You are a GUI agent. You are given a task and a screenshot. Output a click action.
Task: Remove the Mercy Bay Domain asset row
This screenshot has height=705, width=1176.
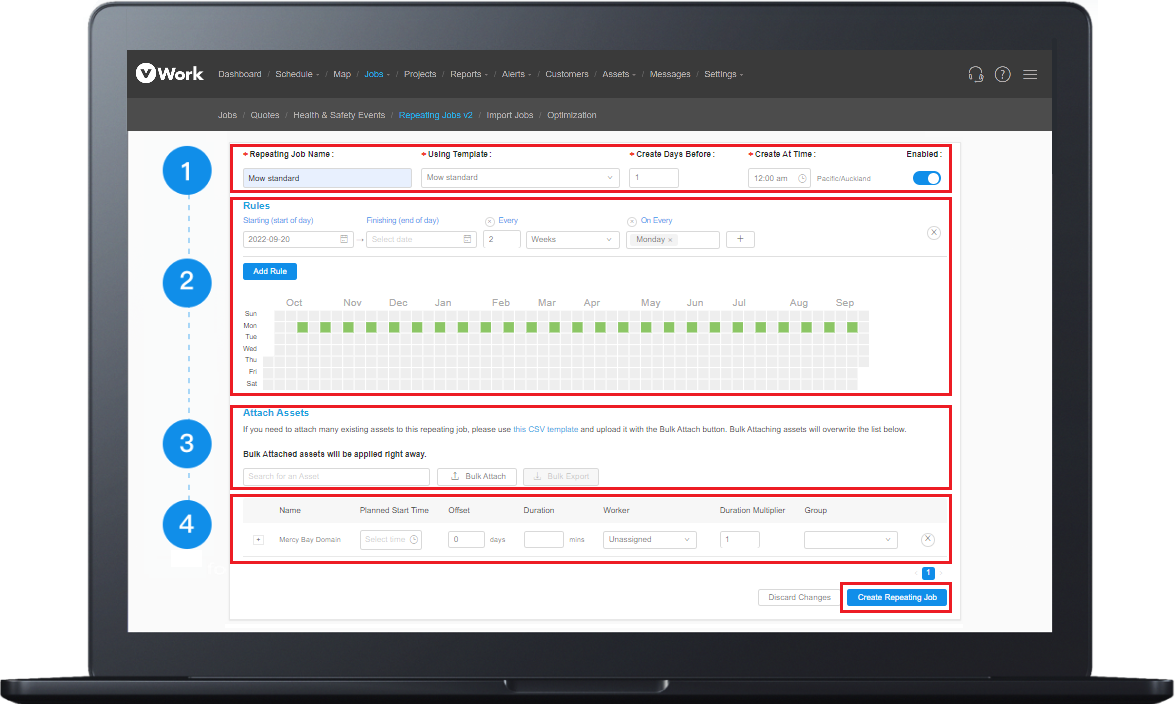pyautogui.click(x=928, y=539)
